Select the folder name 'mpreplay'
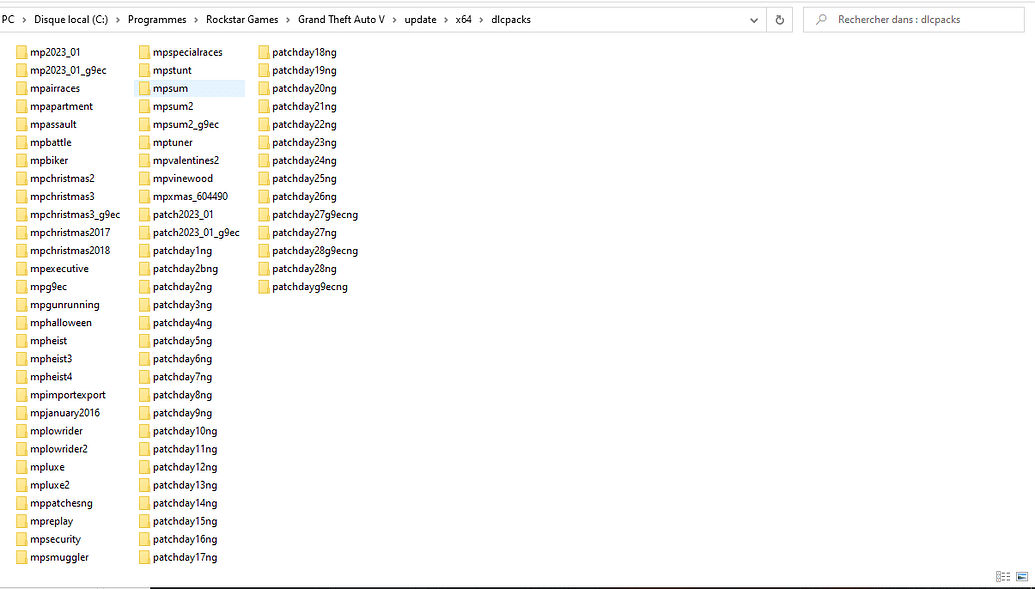This screenshot has width=1035, height=589. pos(51,522)
